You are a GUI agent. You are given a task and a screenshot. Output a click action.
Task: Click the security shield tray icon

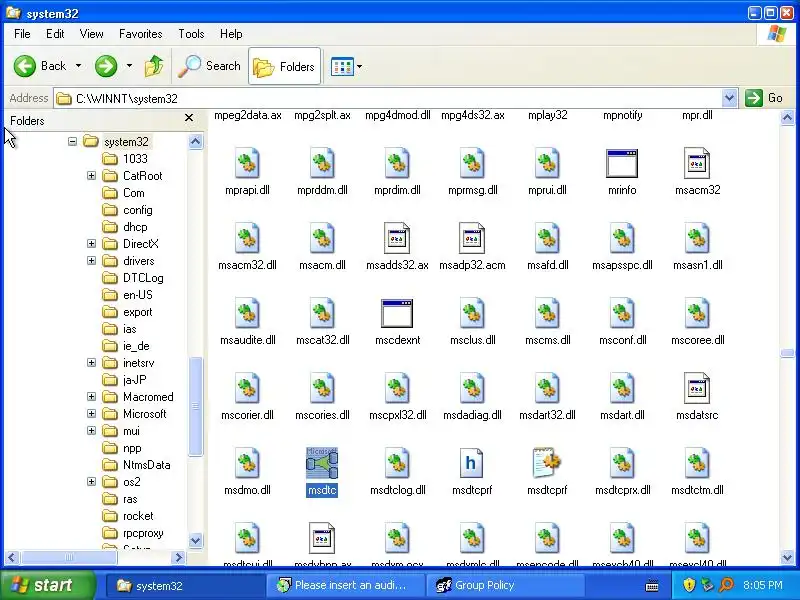pos(689,585)
